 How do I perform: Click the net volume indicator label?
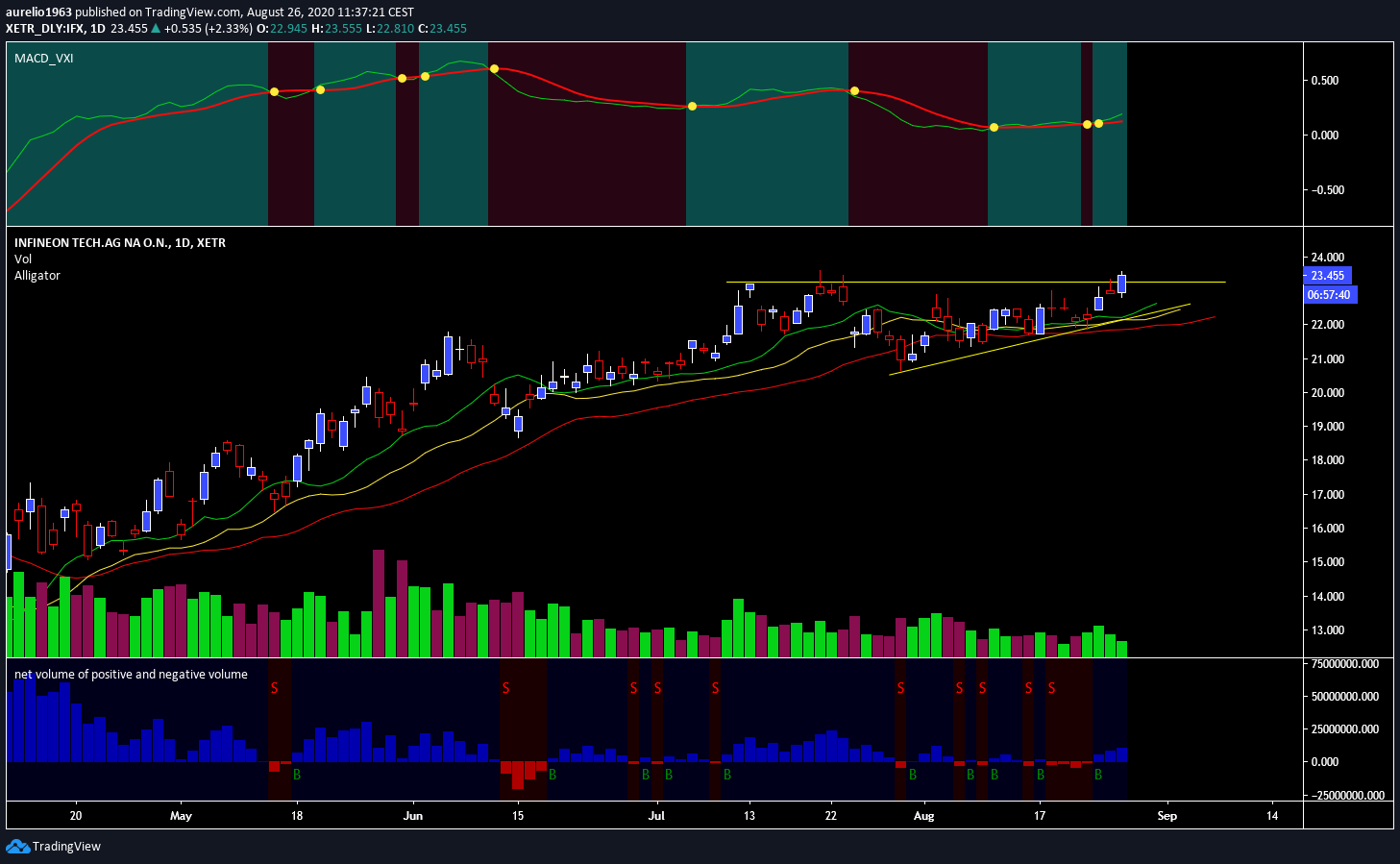click(x=131, y=675)
